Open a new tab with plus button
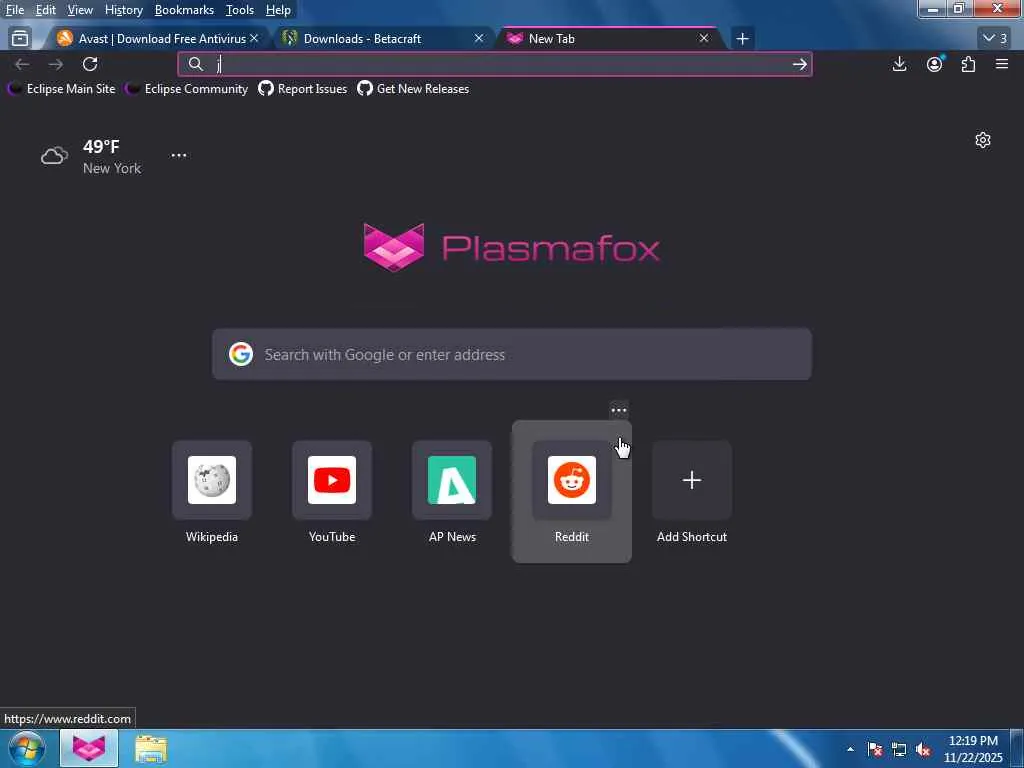 click(742, 39)
